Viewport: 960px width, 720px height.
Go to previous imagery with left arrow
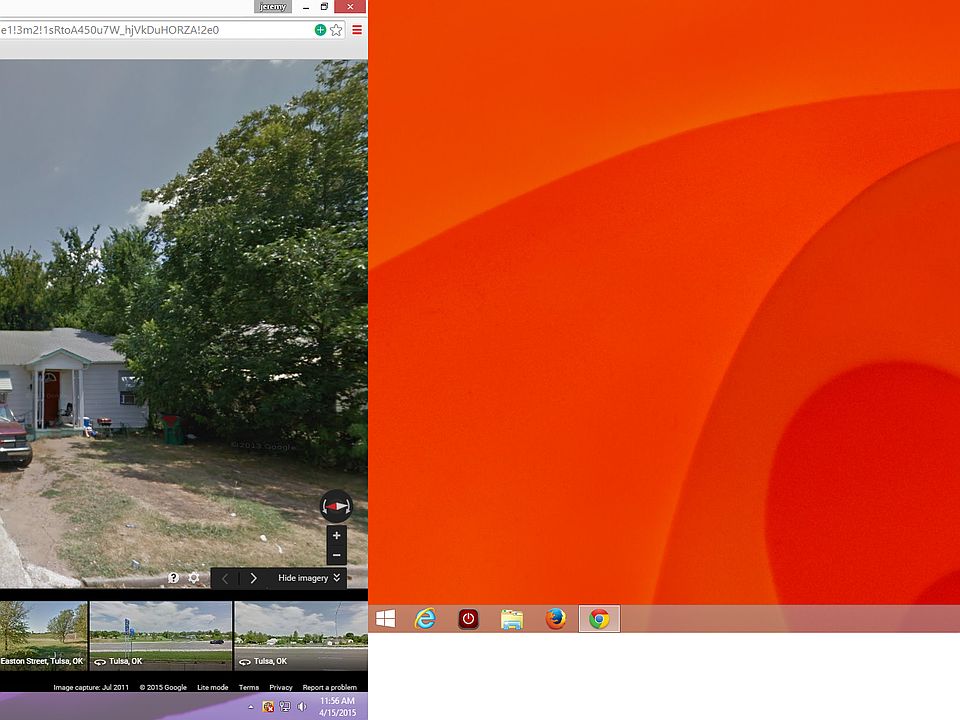coord(225,578)
